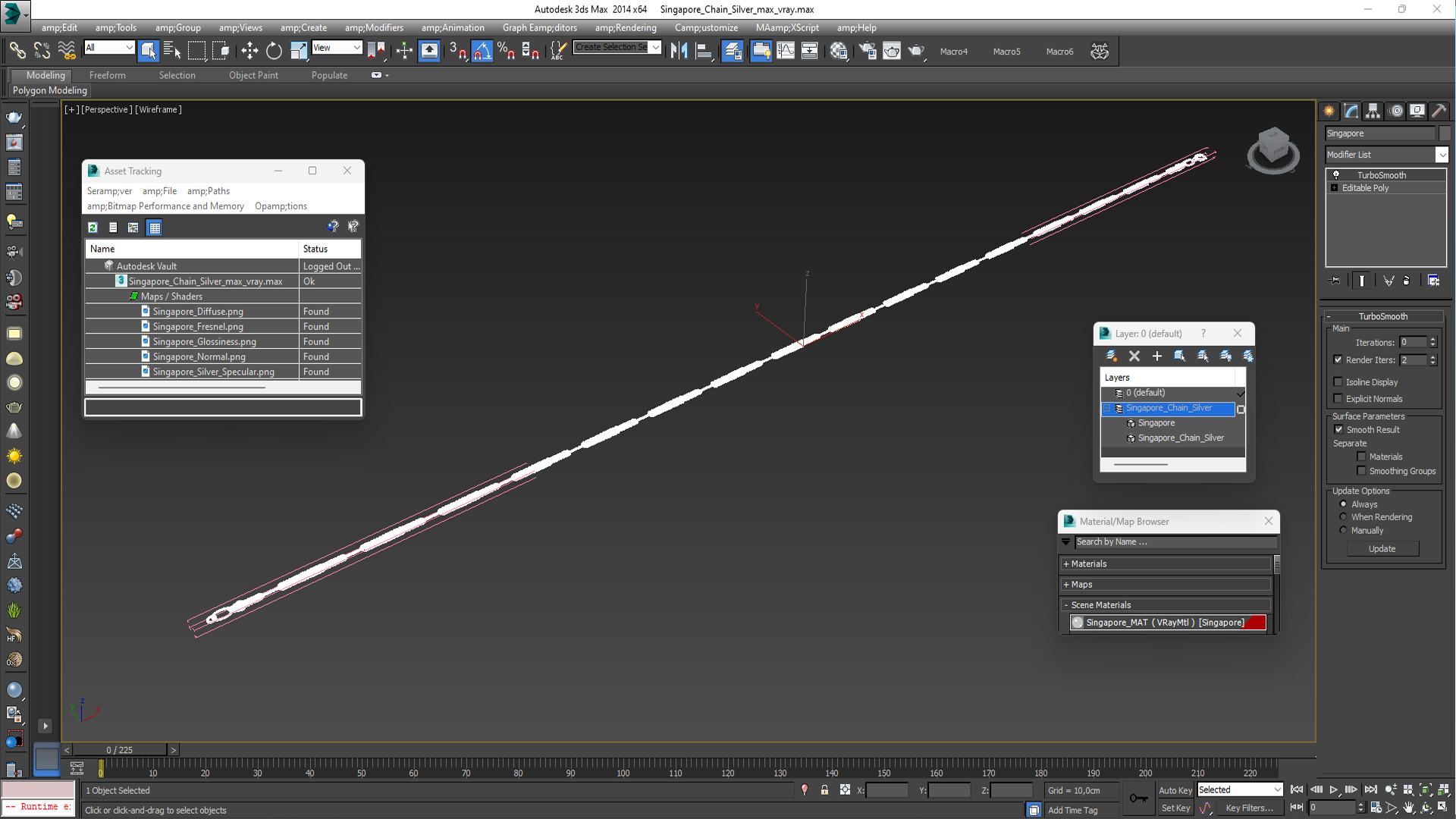Enable the Isoline Display checkbox
The height and width of the screenshot is (819, 1456).
tap(1338, 382)
